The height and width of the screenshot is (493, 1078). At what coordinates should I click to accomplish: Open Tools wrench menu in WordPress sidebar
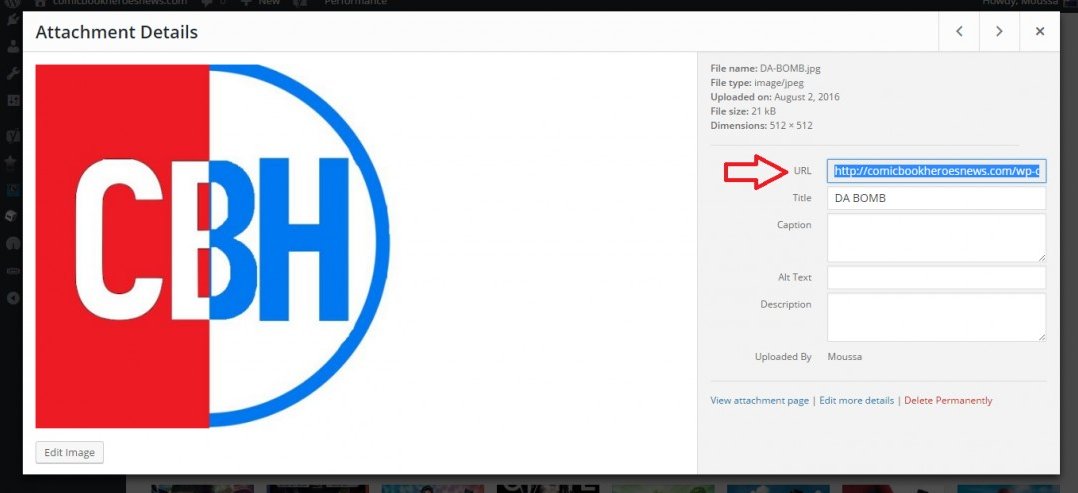coord(12,74)
